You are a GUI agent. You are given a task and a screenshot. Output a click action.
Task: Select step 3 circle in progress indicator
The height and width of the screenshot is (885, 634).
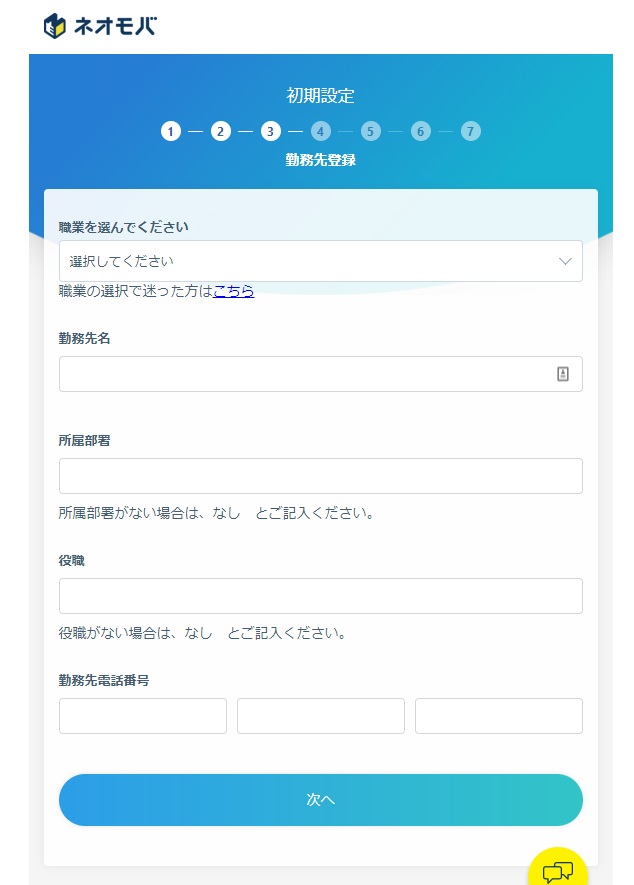(x=271, y=131)
